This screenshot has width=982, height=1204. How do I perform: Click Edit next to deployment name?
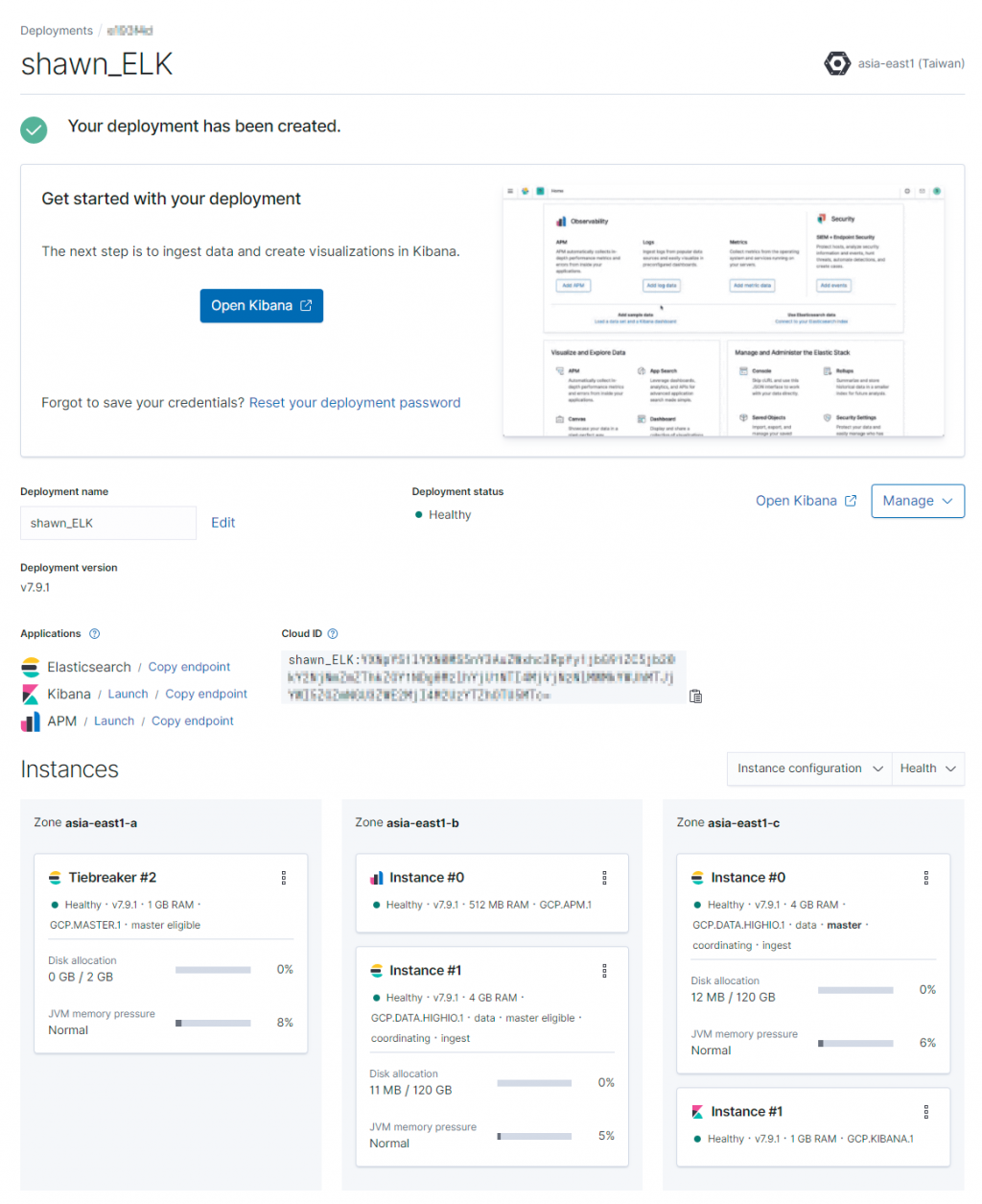click(223, 523)
